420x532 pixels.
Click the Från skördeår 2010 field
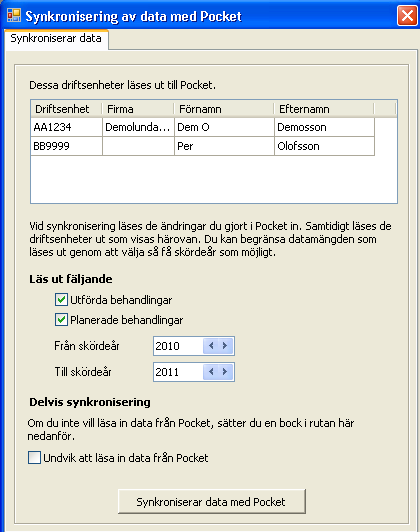click(178, 346)
